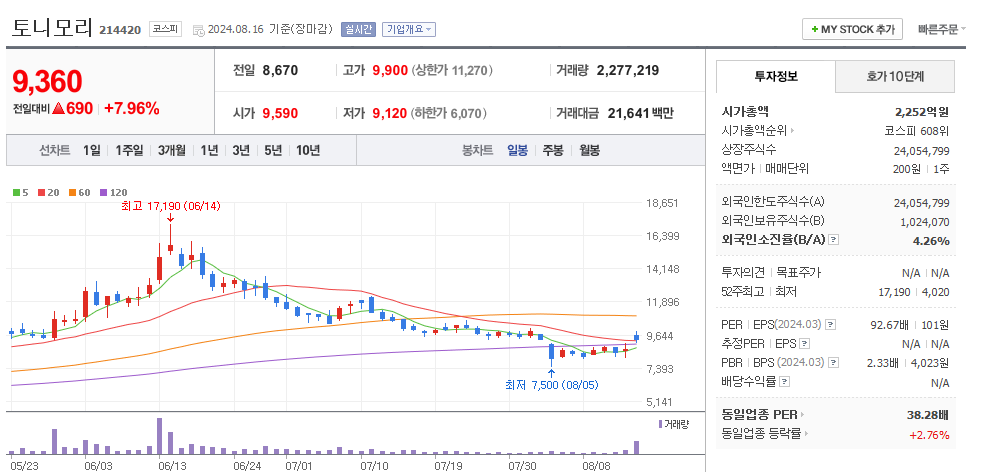Click the 전일 value 8,670
The image size is (983, 472).
(280, 70)
